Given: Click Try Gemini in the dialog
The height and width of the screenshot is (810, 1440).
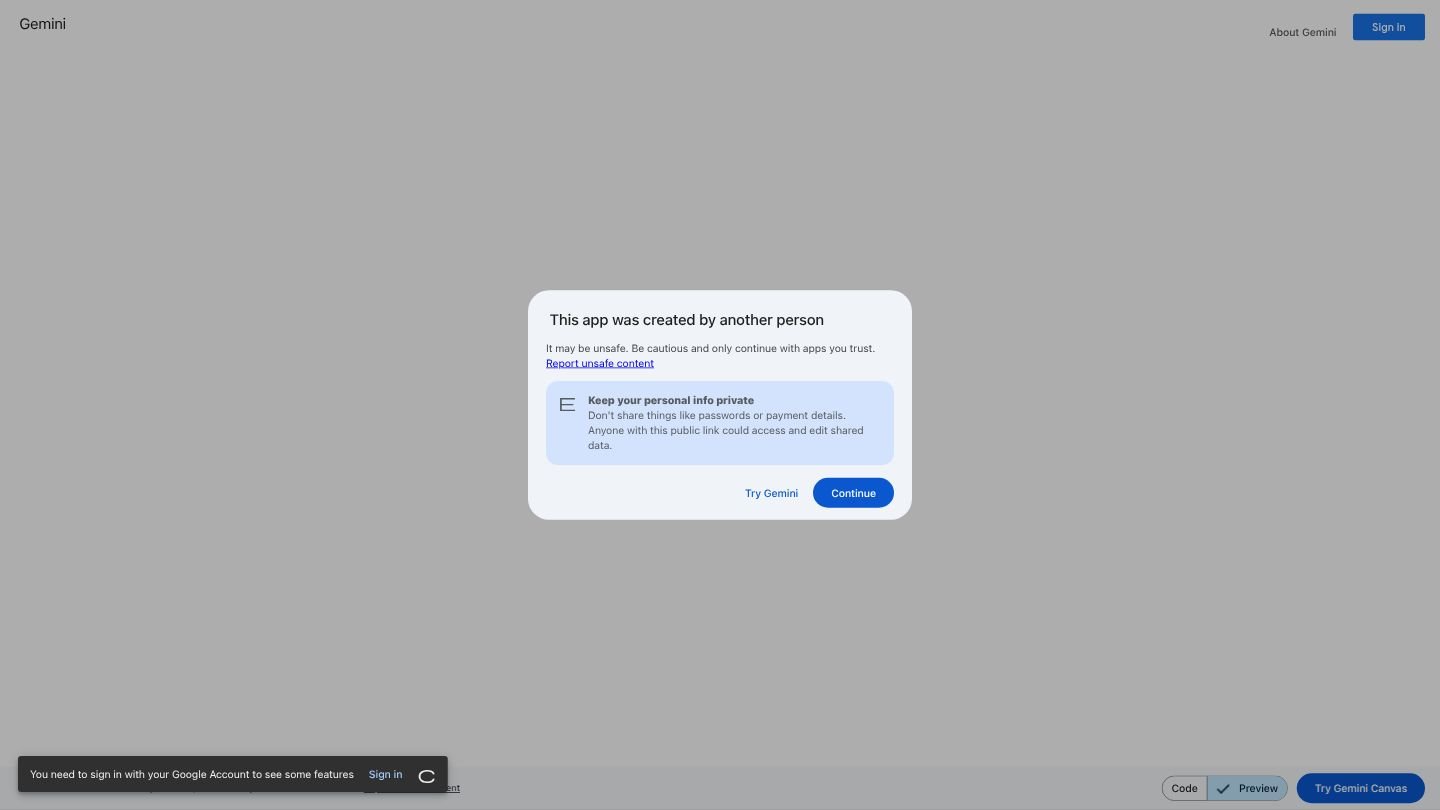Looking at the screenshot, I should (x=771, y=493).
